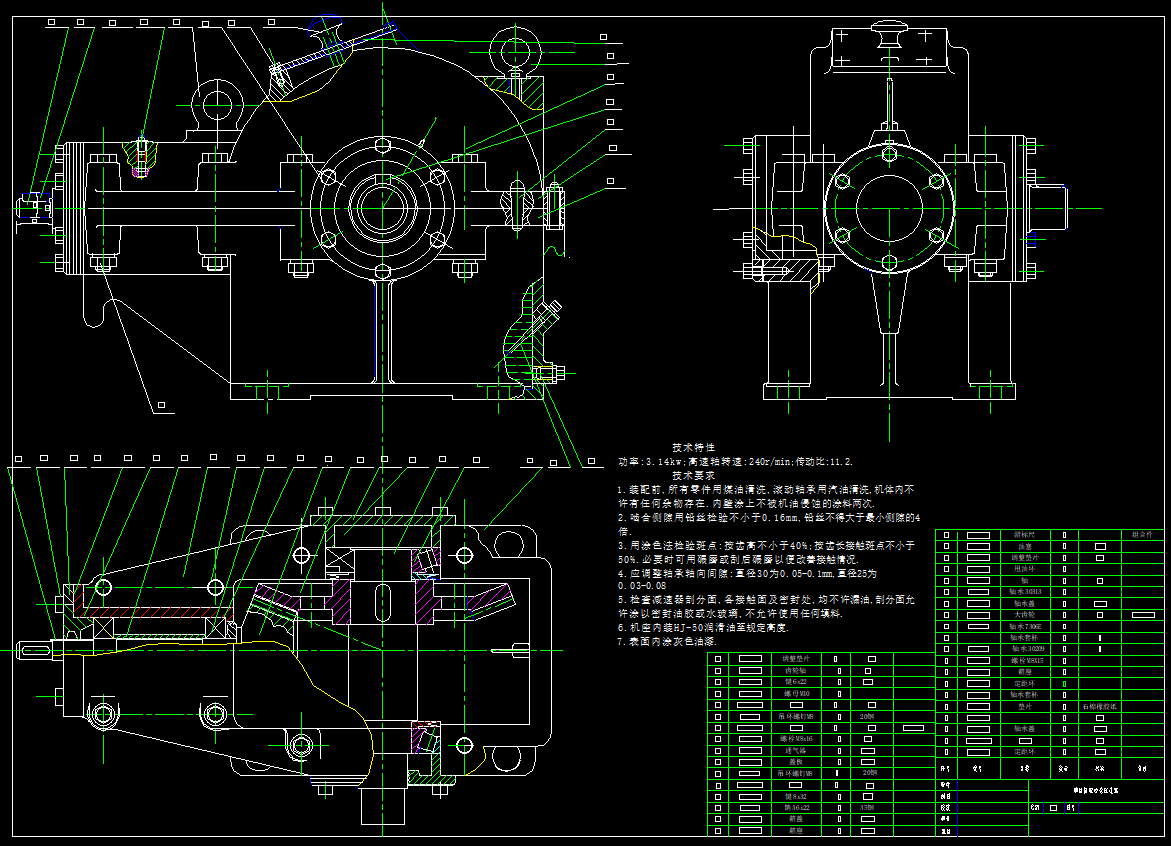Click the parts list cell "箱盖"
1171x846 pixels.
click(795, 819)
